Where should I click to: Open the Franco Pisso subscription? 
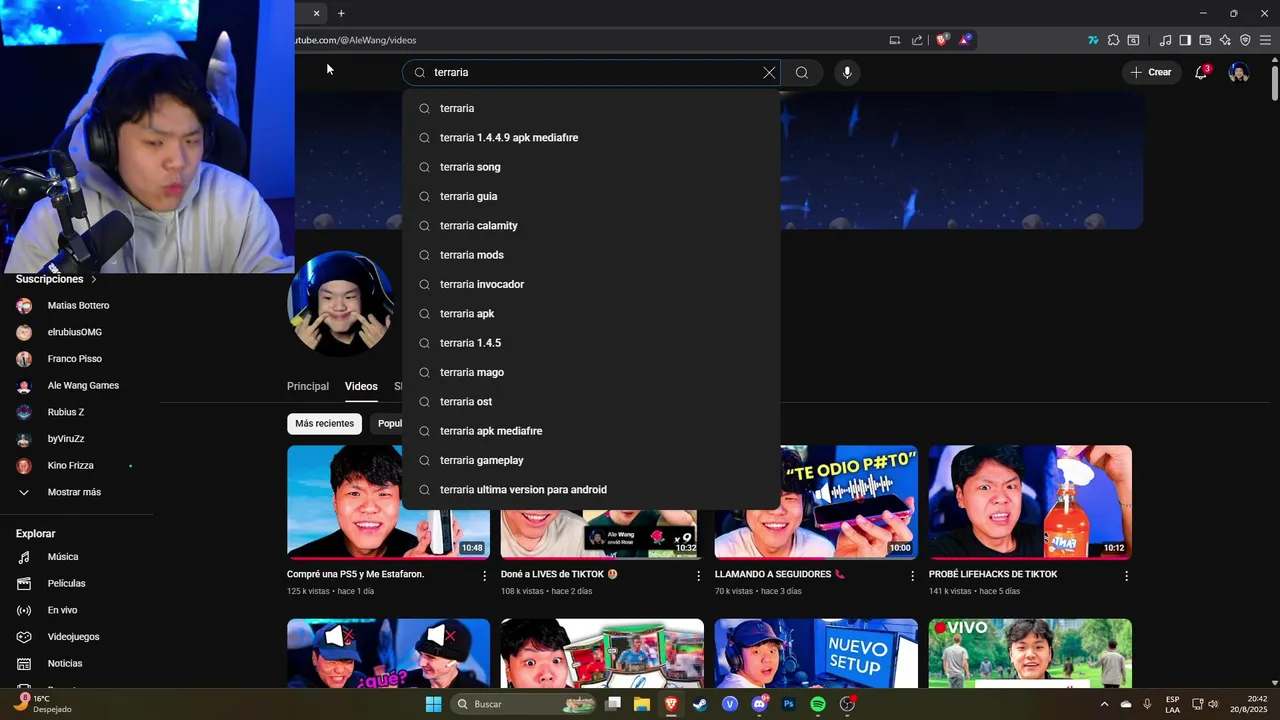pos(77,359)
